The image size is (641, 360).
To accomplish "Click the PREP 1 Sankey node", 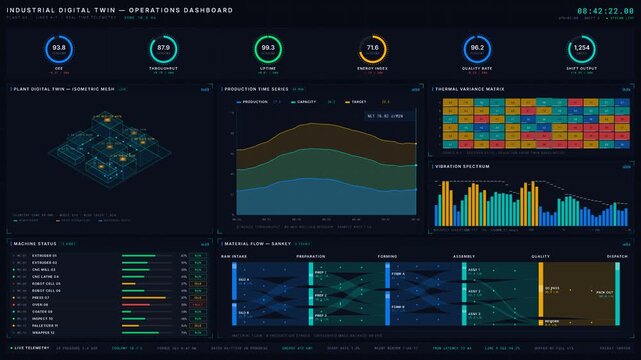I will (x=311, y=274).
